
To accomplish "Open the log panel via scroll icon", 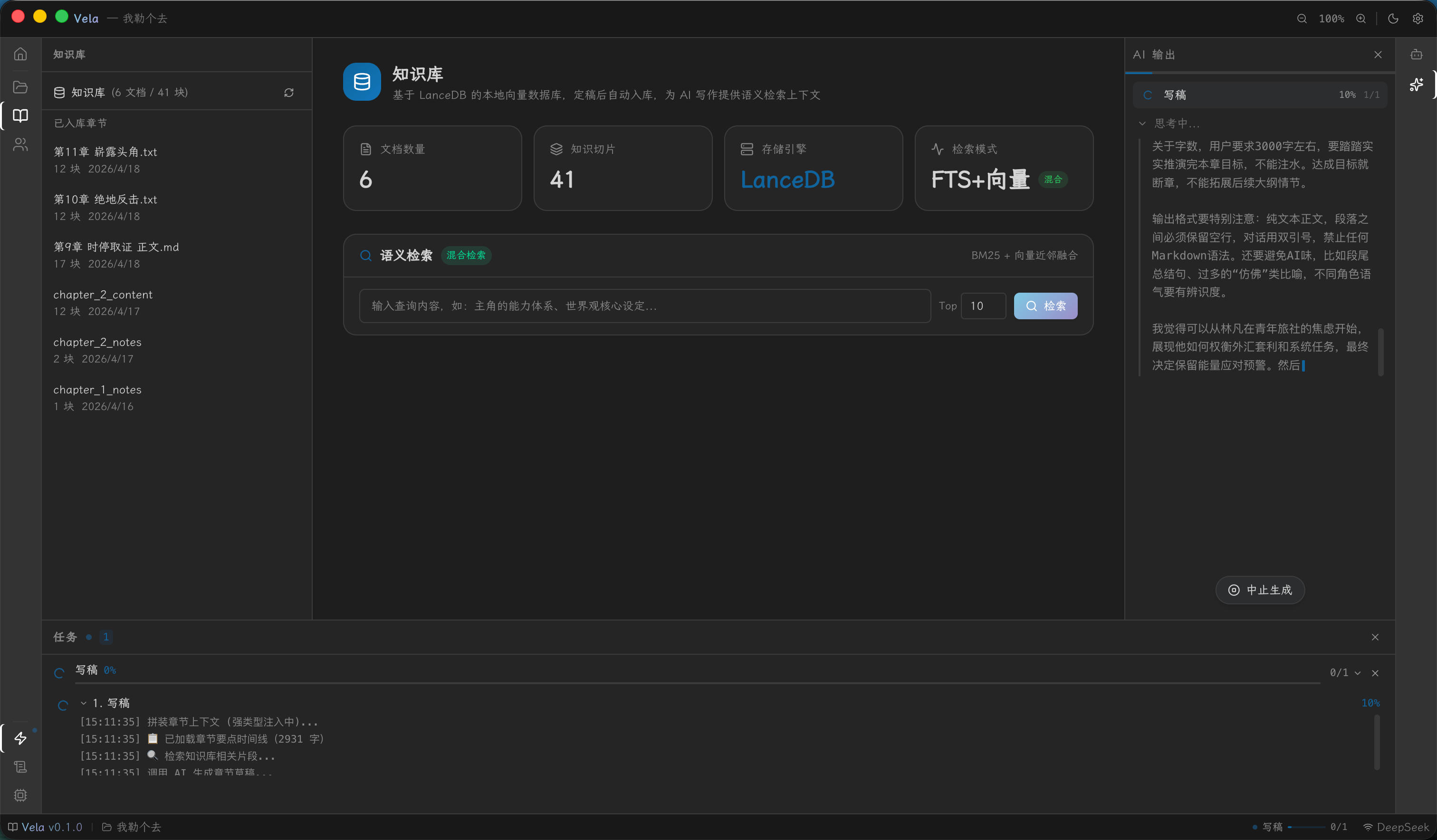I will 20,766.
